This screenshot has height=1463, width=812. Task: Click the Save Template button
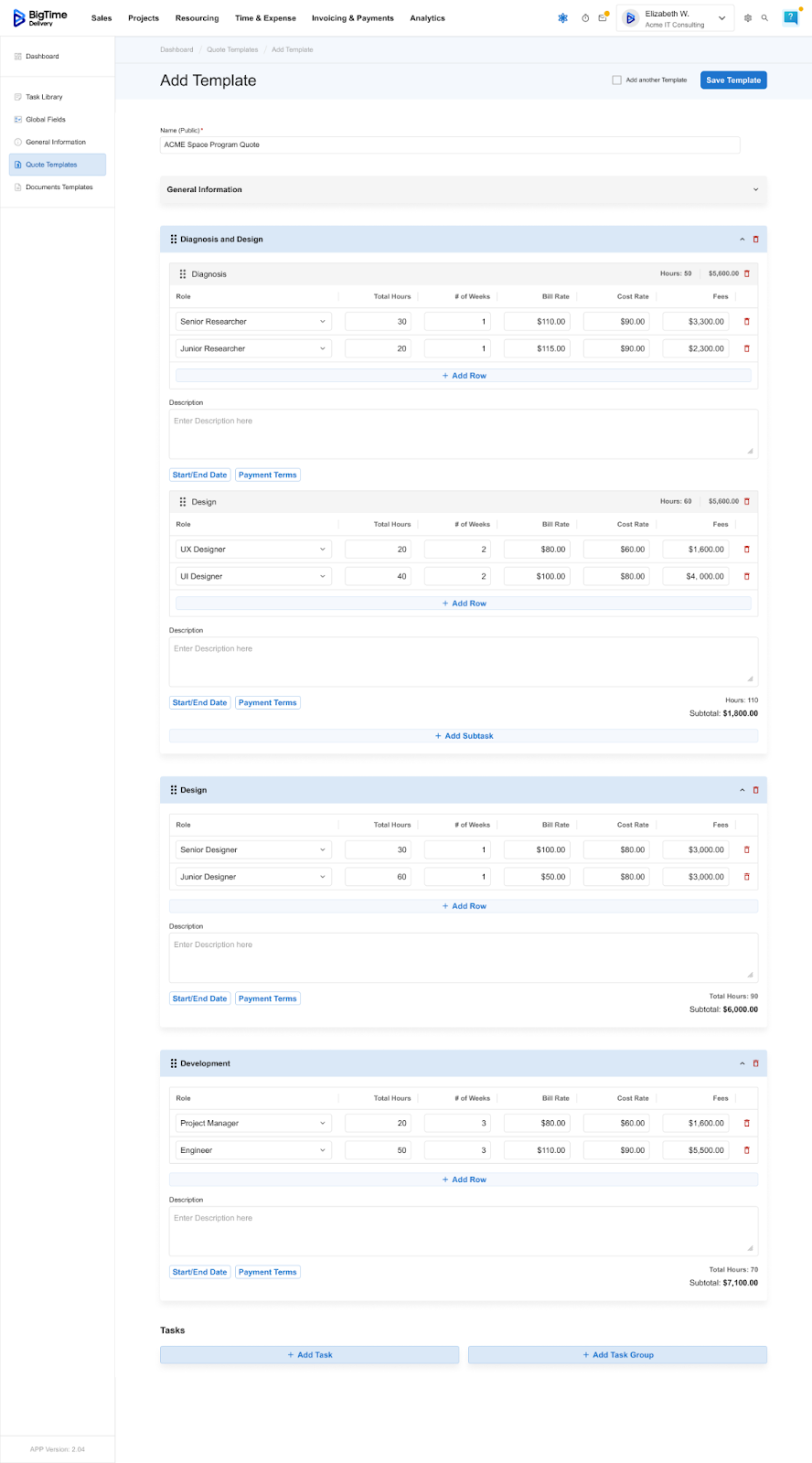point(733,80)
